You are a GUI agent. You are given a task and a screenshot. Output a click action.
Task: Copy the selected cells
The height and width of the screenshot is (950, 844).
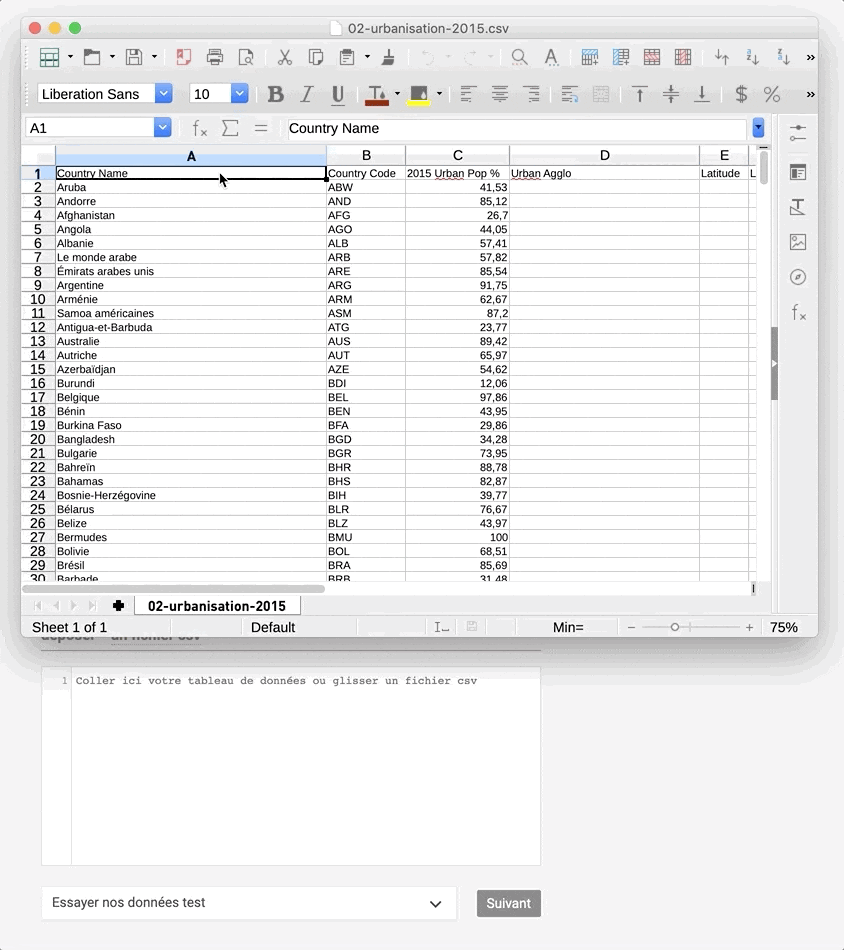pyautogui.click(x=316, y=58)
